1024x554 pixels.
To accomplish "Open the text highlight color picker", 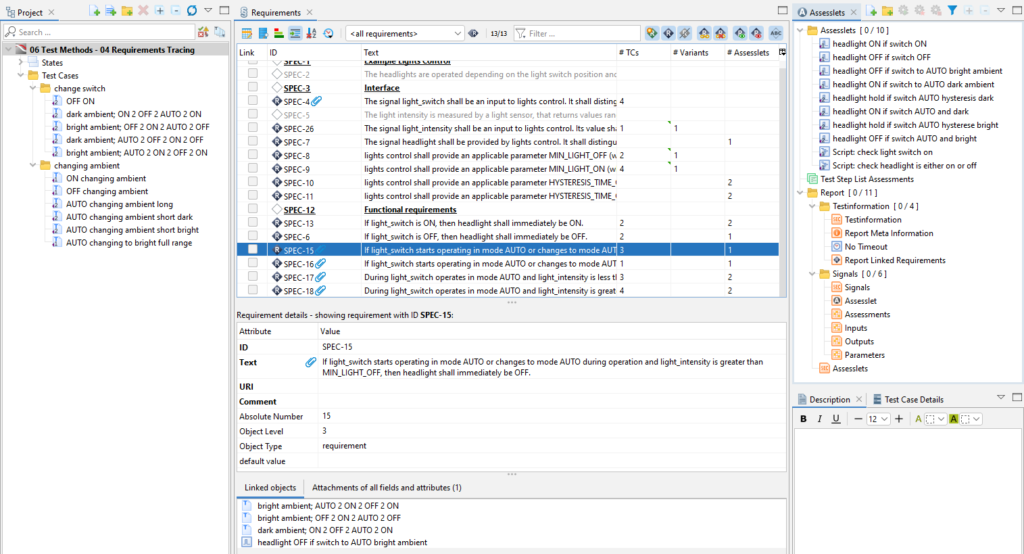I will pyautogui.click(x=970, y=419).
